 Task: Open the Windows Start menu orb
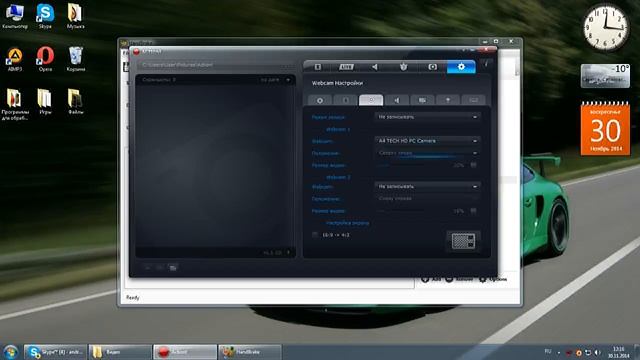point(11,352)
